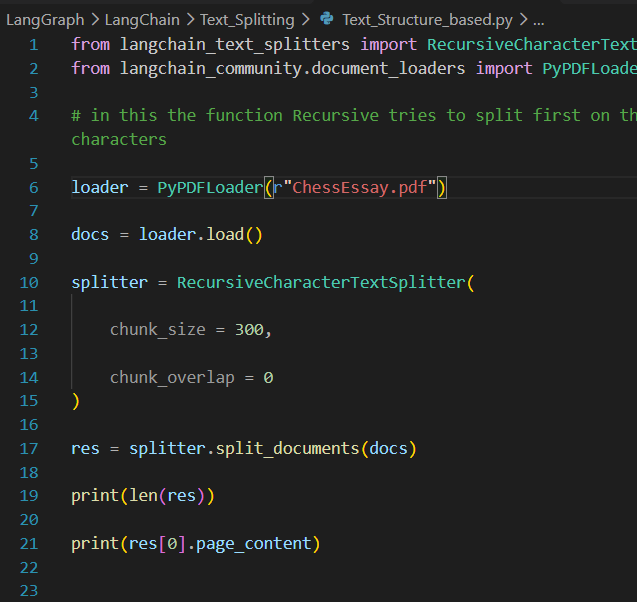637x602 pixels.
Task: Click print(len(res)) on line 19
Action: coord(143,496)
